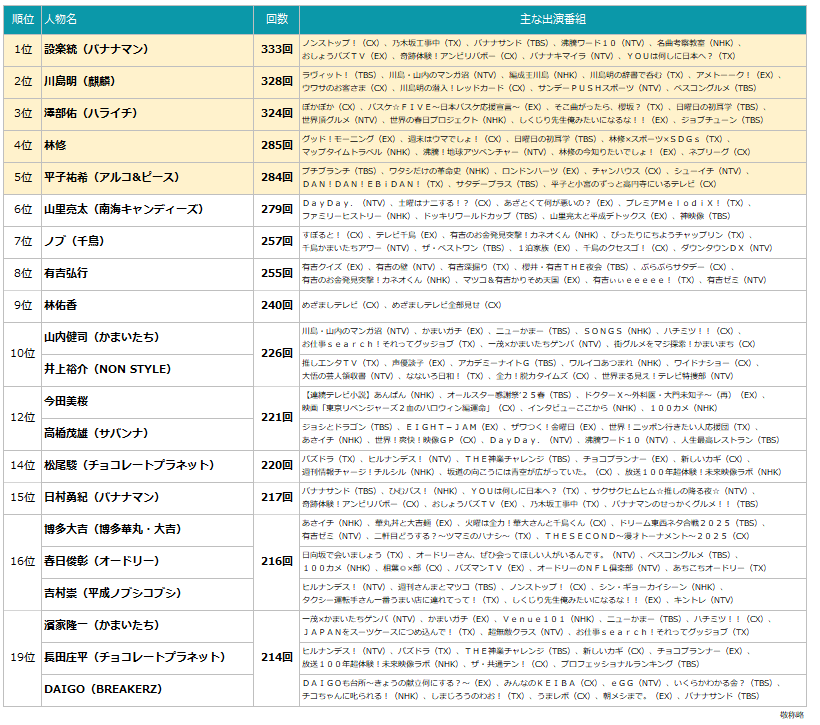820x725 pixels.
Task: Click the count 240回
Action: click(277, 305)
